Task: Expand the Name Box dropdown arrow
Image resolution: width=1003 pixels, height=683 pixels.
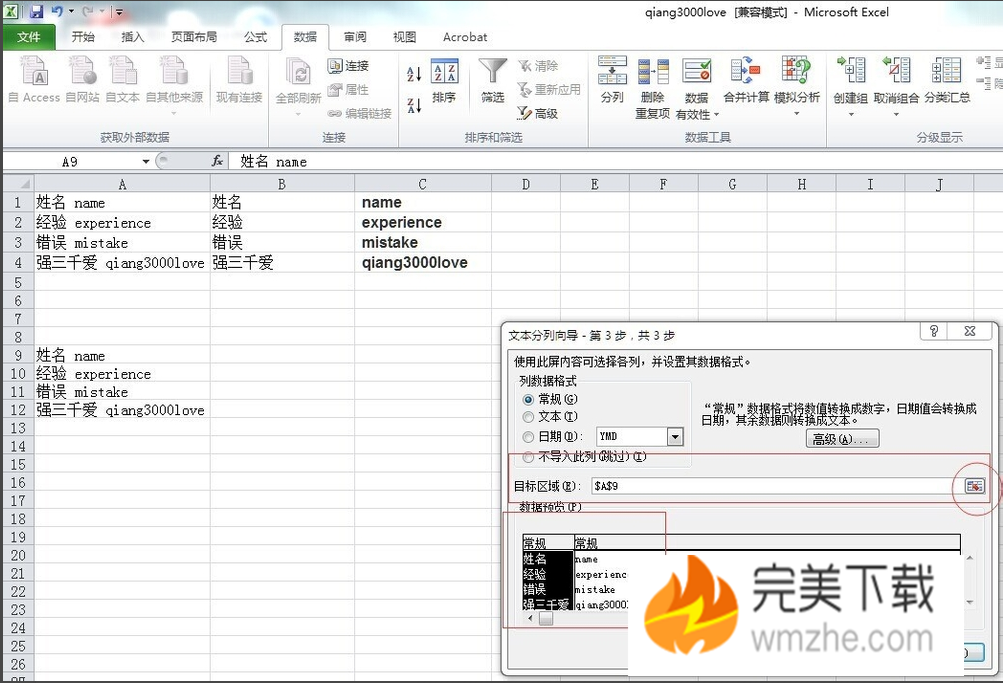Action: pos(146,161)
